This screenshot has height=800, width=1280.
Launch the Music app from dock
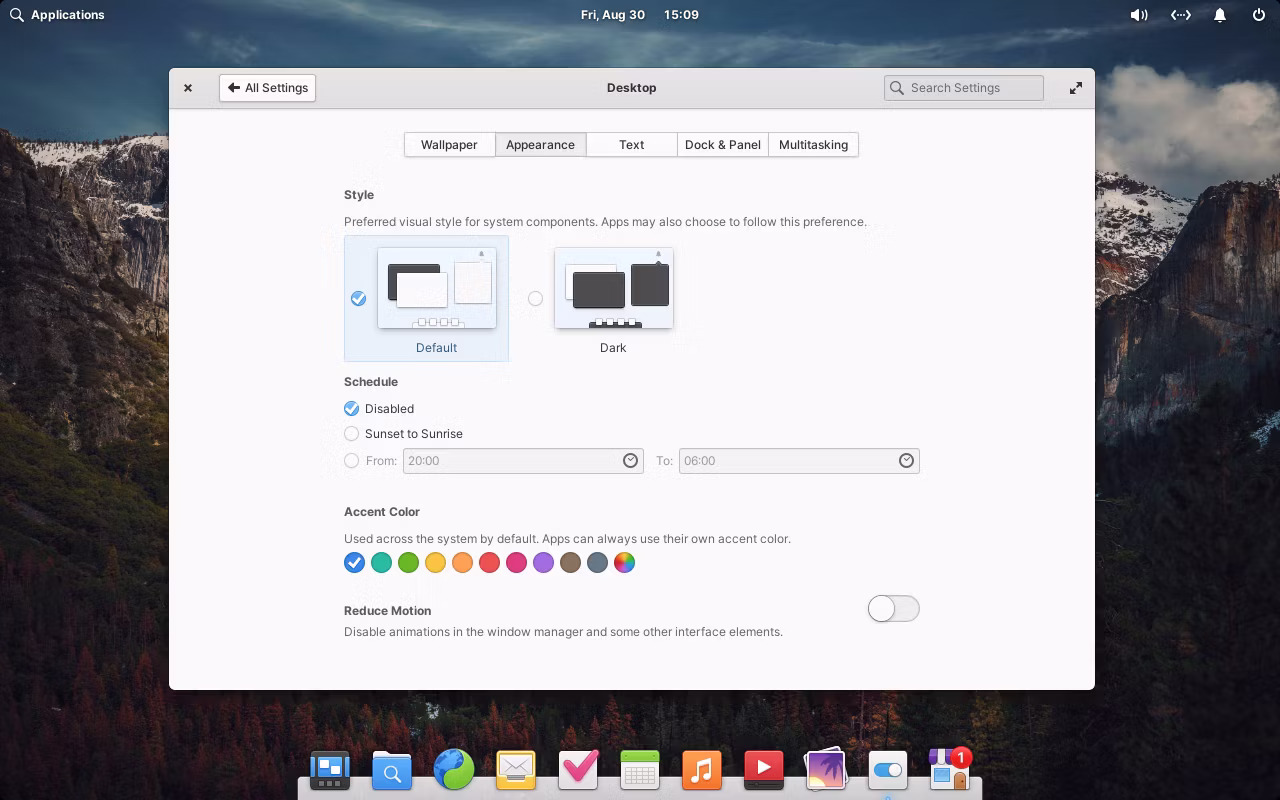[702, 770]
